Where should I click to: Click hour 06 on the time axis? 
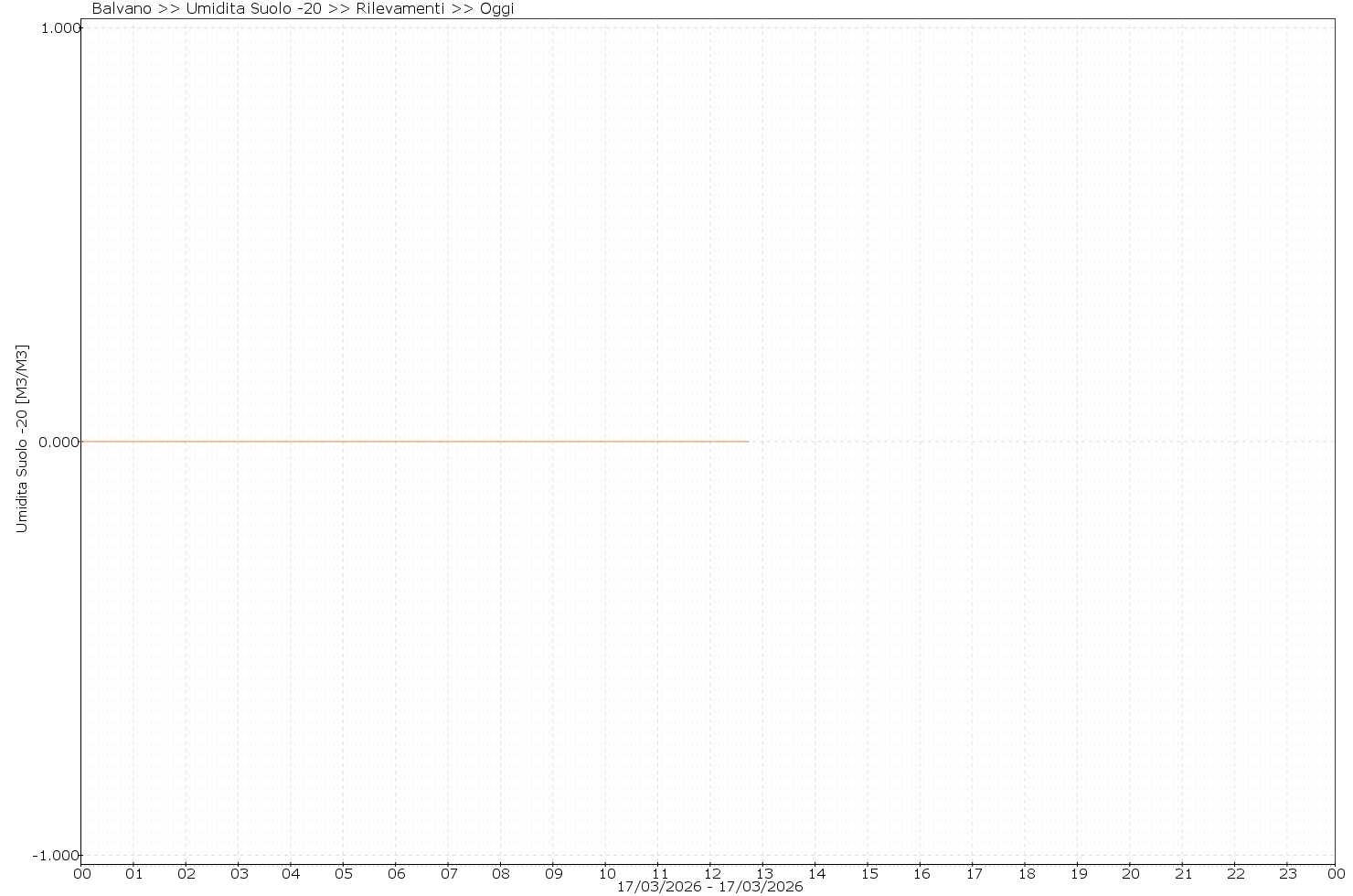[x=396, y=873]
